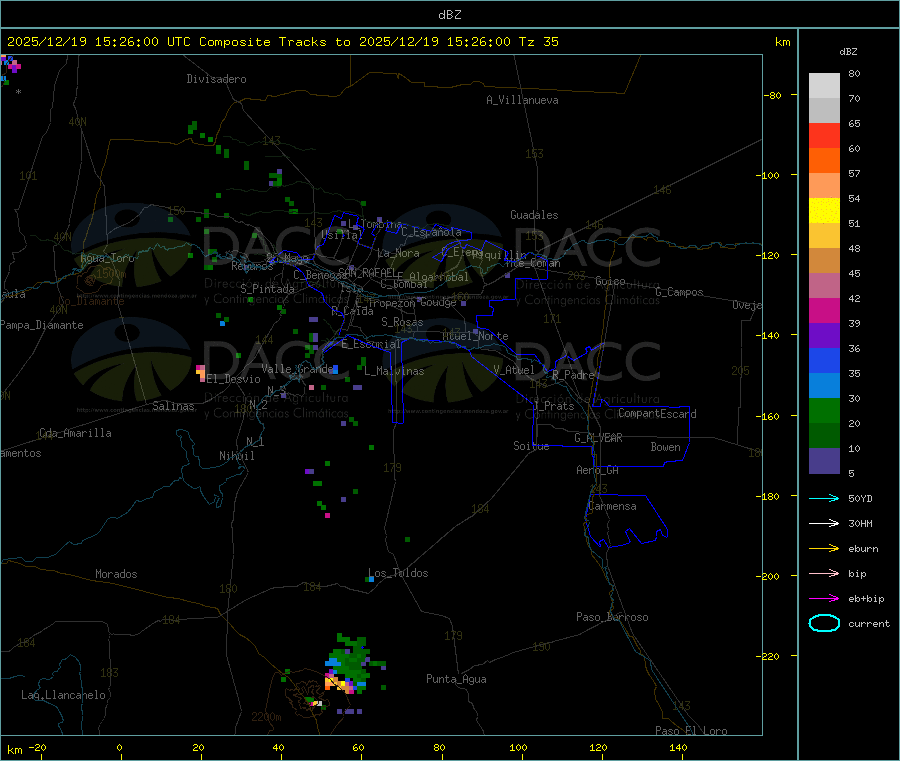The height and width of the screenshot is (761, 900).
Task: Click the 100 km x-axis tick label
Action: coord(518,747)
